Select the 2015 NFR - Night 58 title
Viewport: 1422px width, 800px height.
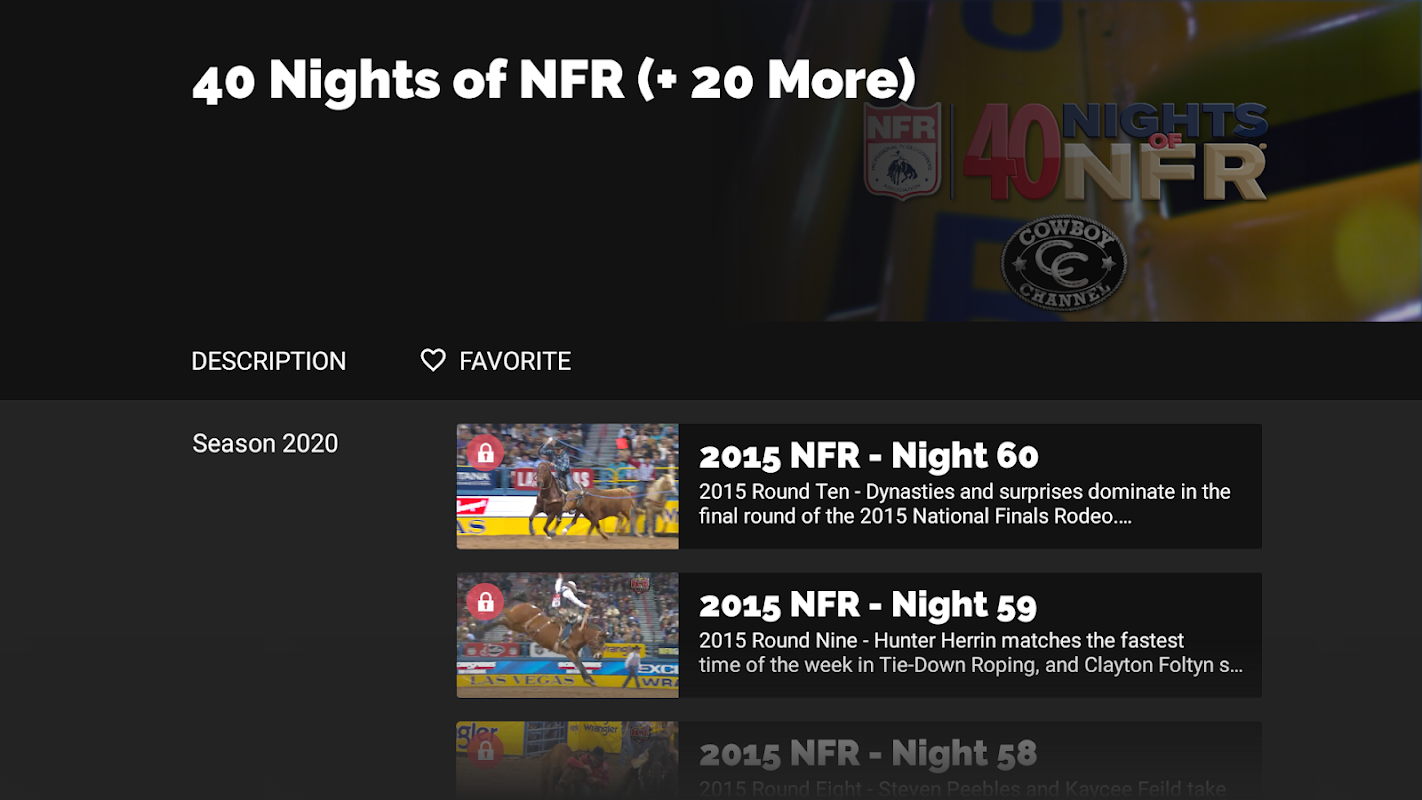pyautogui.click(x=867, y=754)
